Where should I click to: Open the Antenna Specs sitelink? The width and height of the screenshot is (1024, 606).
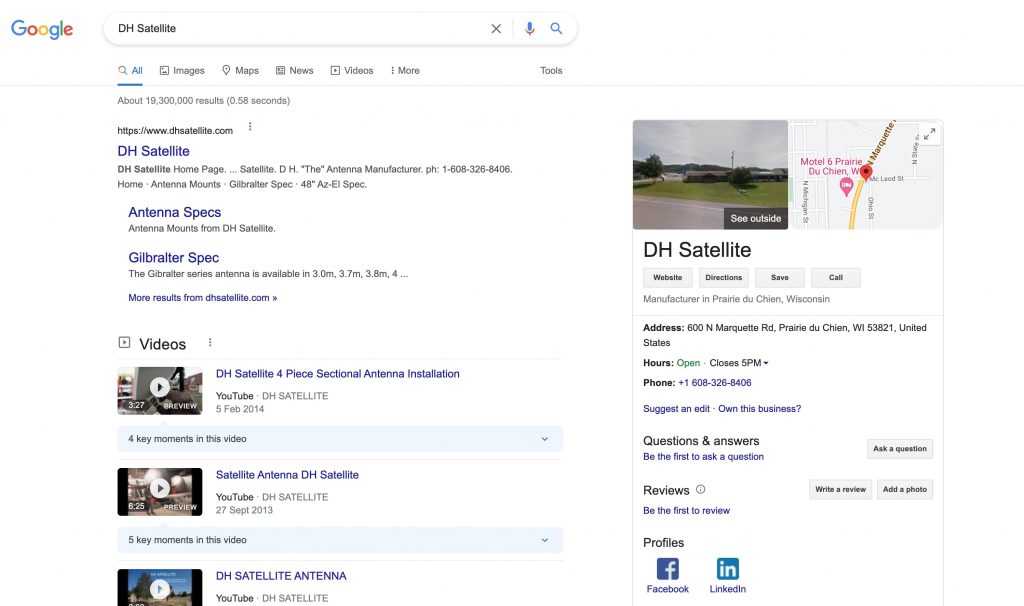pyautogui.click(x=174, y=212)
